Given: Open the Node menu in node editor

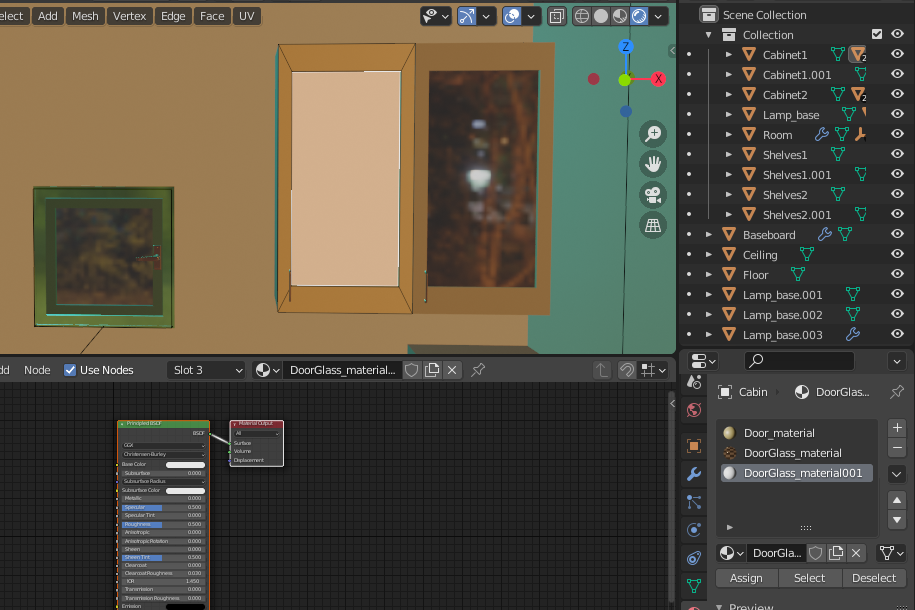Looking at the screenshot, I should [x=37, y=370].
